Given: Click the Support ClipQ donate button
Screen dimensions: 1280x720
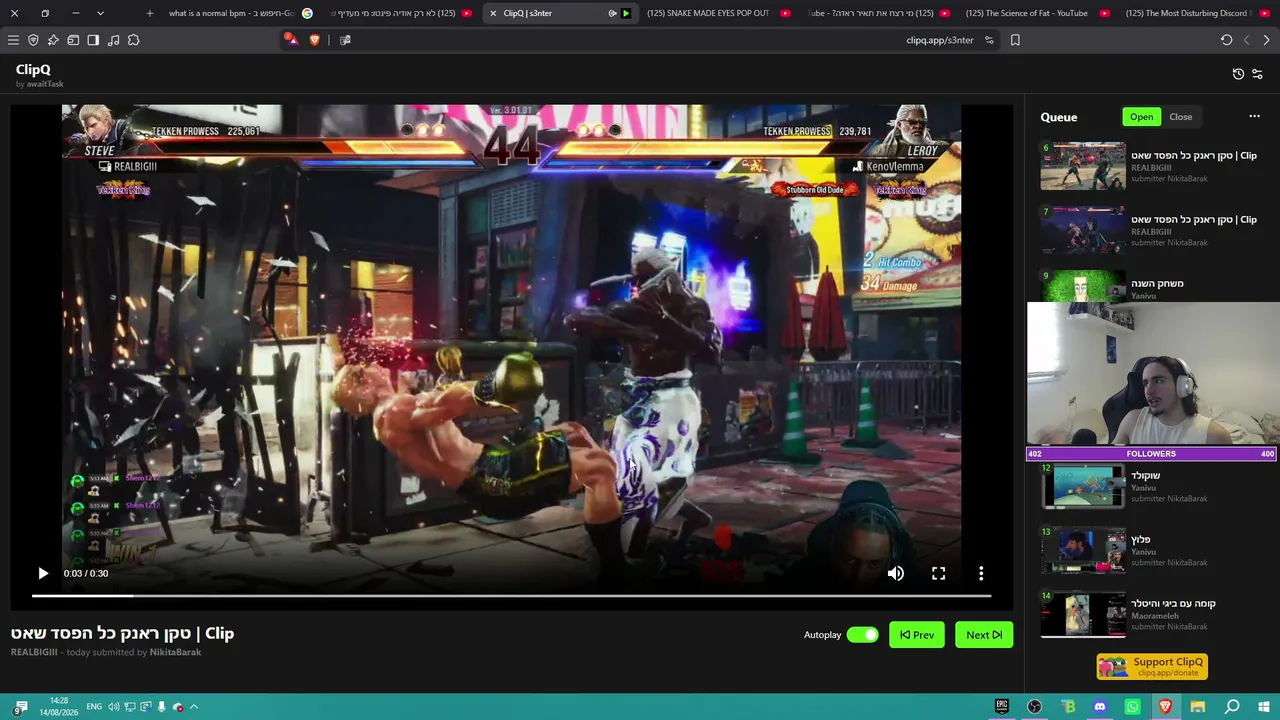Looking at the screenshot, I should tap(1152, 666).
